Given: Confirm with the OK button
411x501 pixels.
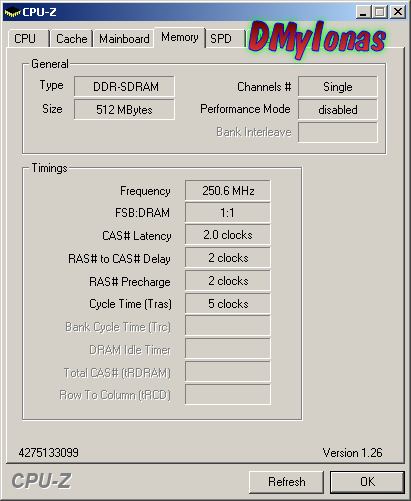Looking at the screenshot, I should [367, 482].
